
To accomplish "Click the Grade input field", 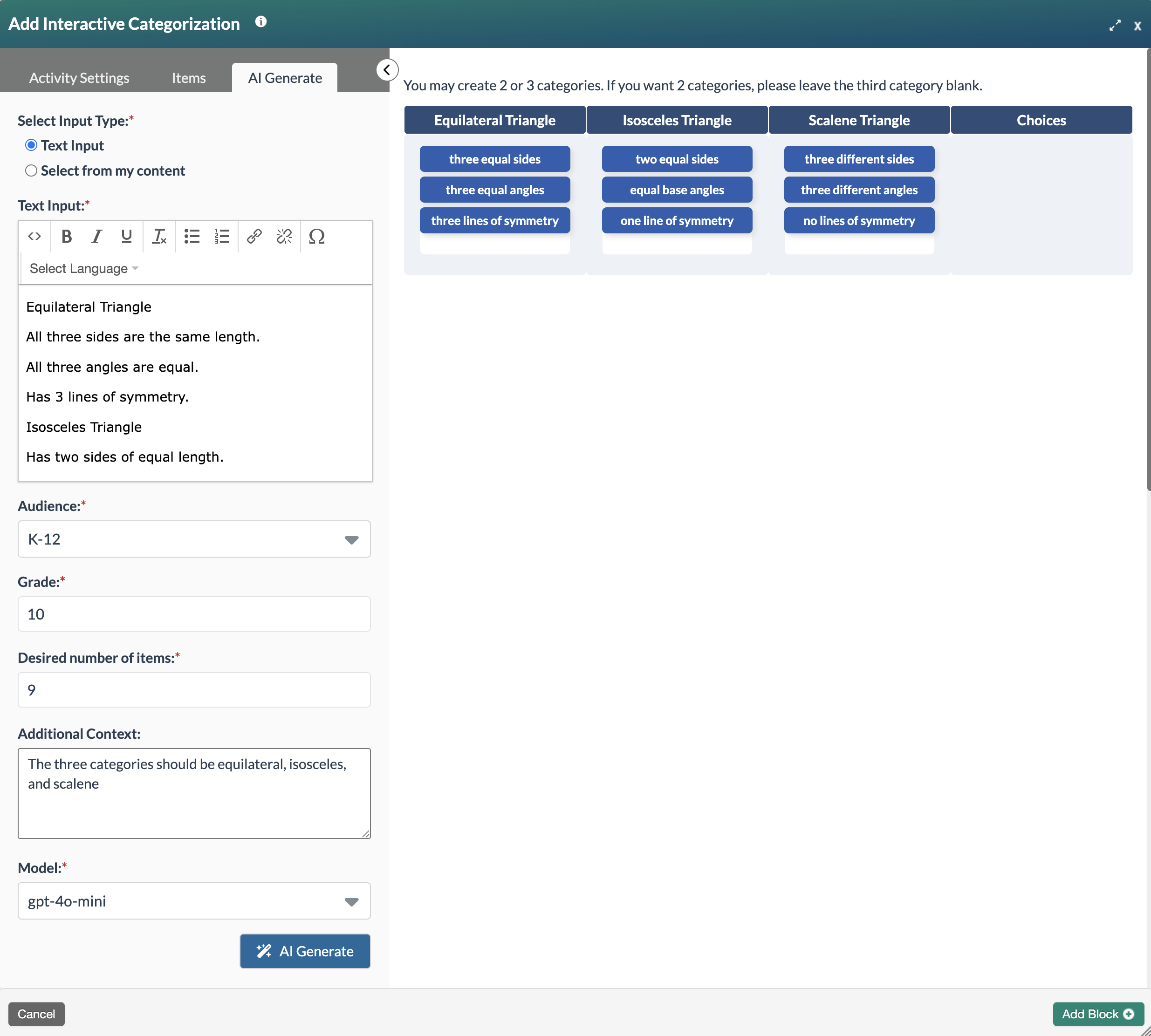I will click(x=194, y=613).
